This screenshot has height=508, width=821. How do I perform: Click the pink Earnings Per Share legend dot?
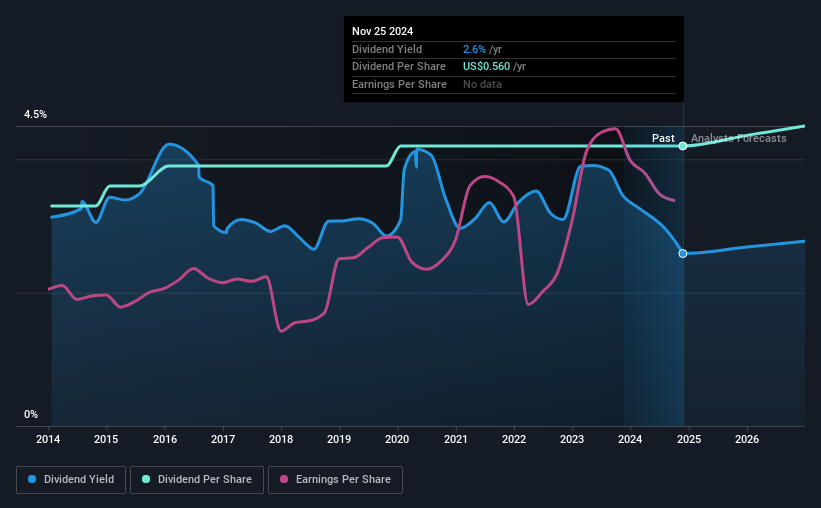coord(284,479)
